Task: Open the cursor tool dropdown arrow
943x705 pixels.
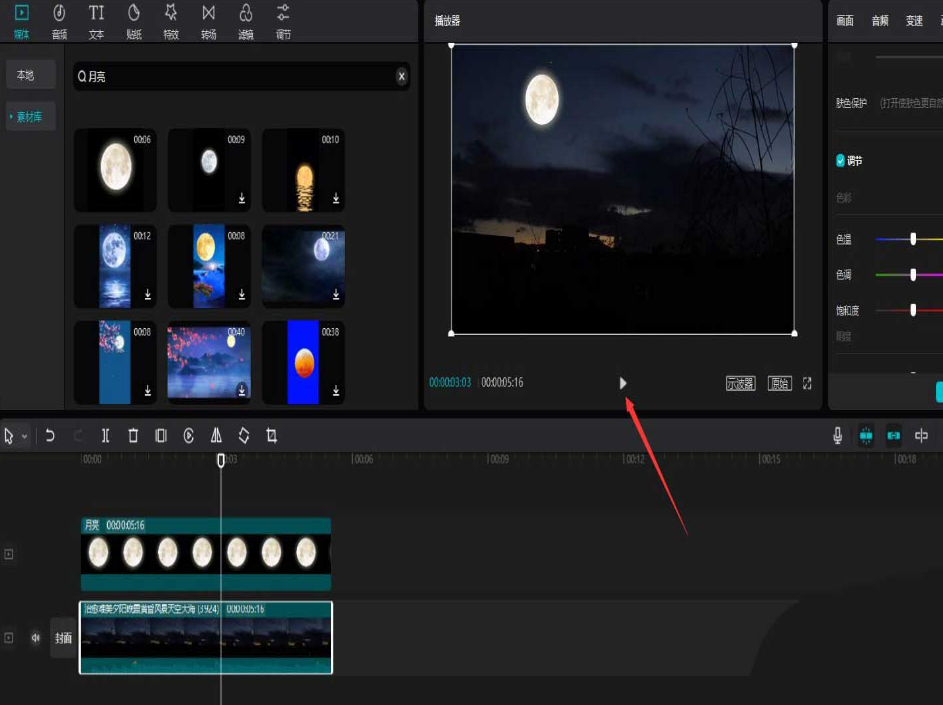Action: (x=24, y=437)
